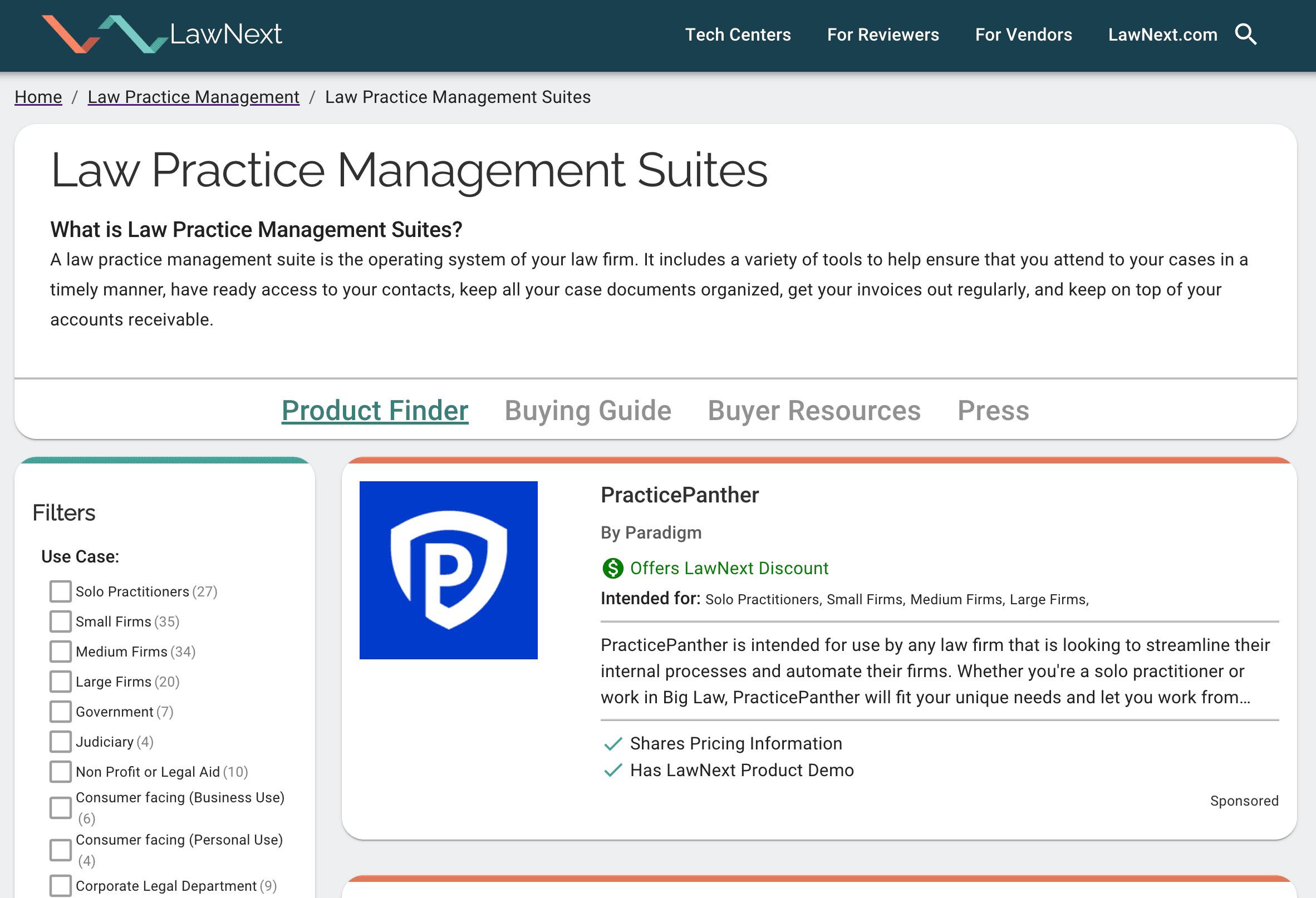The image size is (1316, 898).
Task: Click 'What is Law Practice Management Suites?' subheading
Action: point(257,230)
